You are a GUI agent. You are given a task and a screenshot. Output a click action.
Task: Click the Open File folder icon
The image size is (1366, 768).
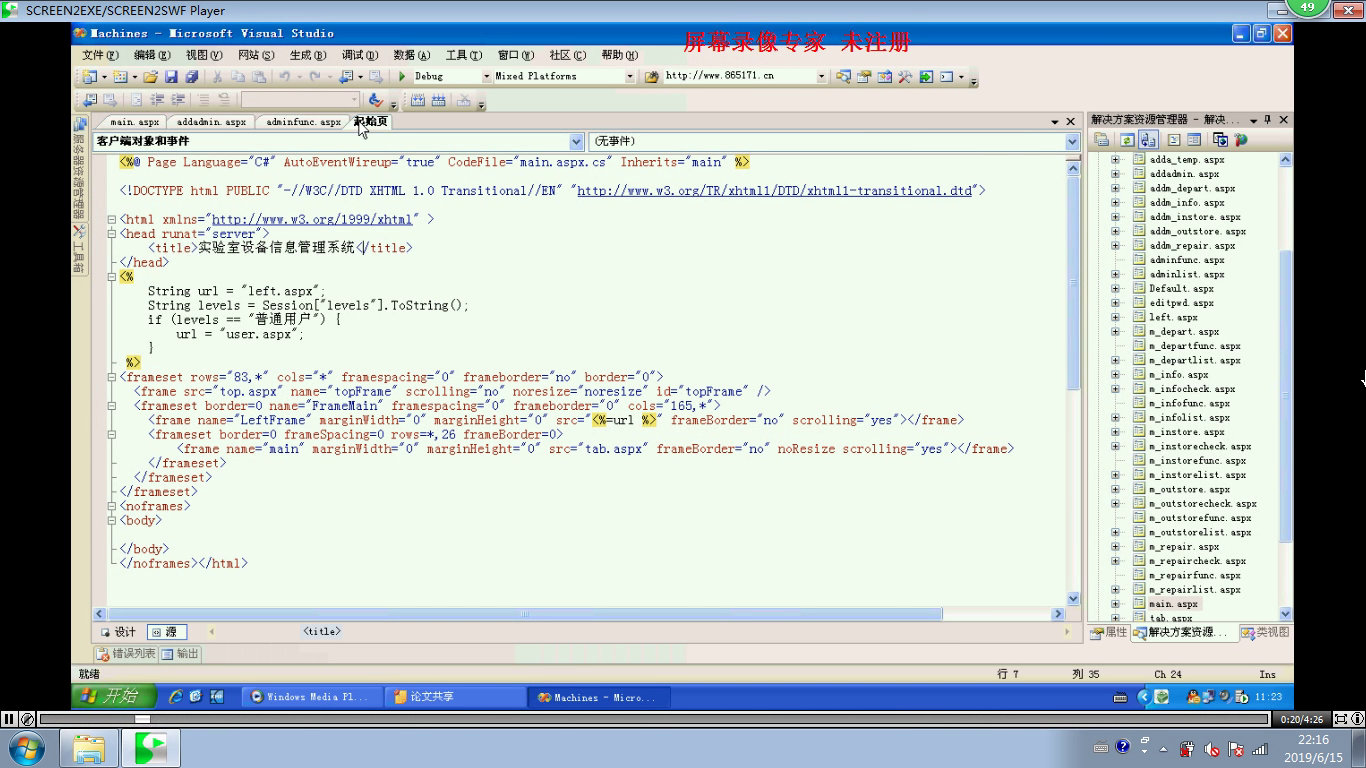(150, 76)
